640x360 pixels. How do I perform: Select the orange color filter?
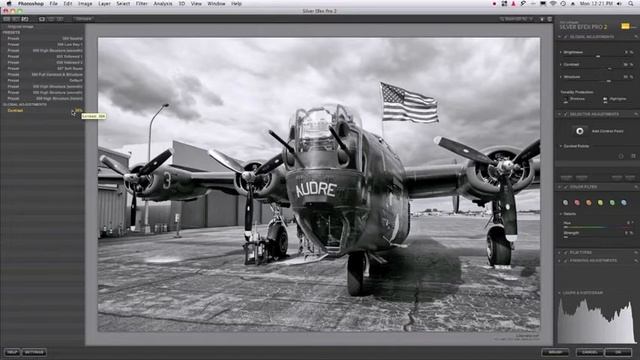click(x=589, y=202)
